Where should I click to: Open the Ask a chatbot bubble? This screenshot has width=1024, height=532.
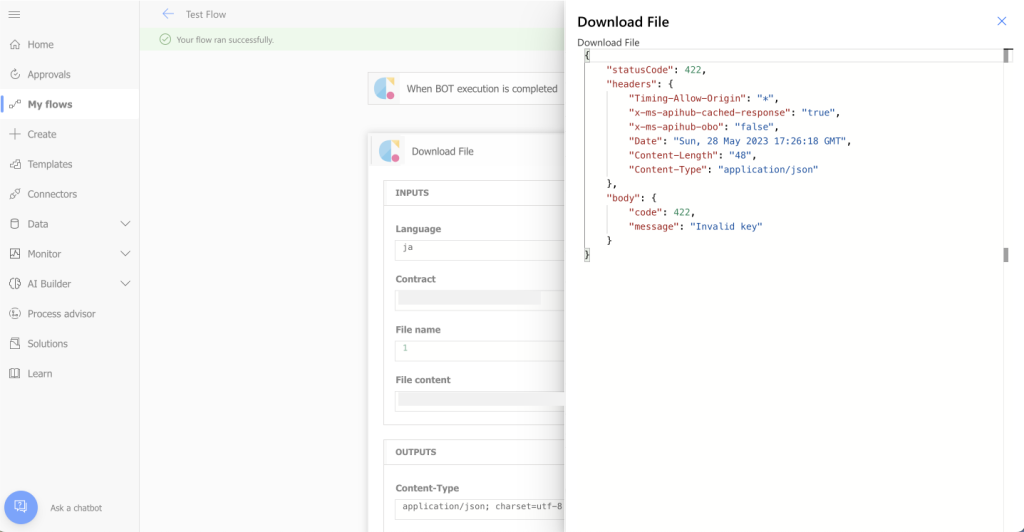pos(21,507)
